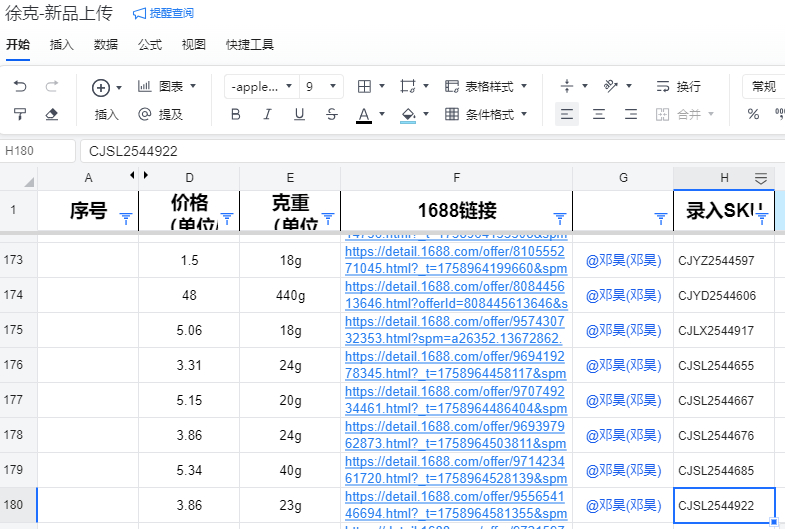Click the wrap text icon

[x=663, y=87]
